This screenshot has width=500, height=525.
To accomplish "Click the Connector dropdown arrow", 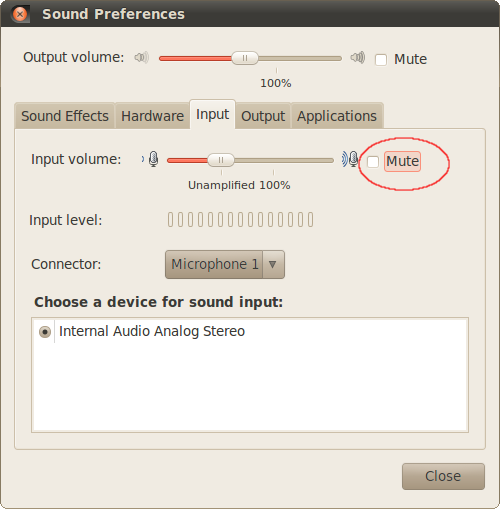I will click(273, 265).
